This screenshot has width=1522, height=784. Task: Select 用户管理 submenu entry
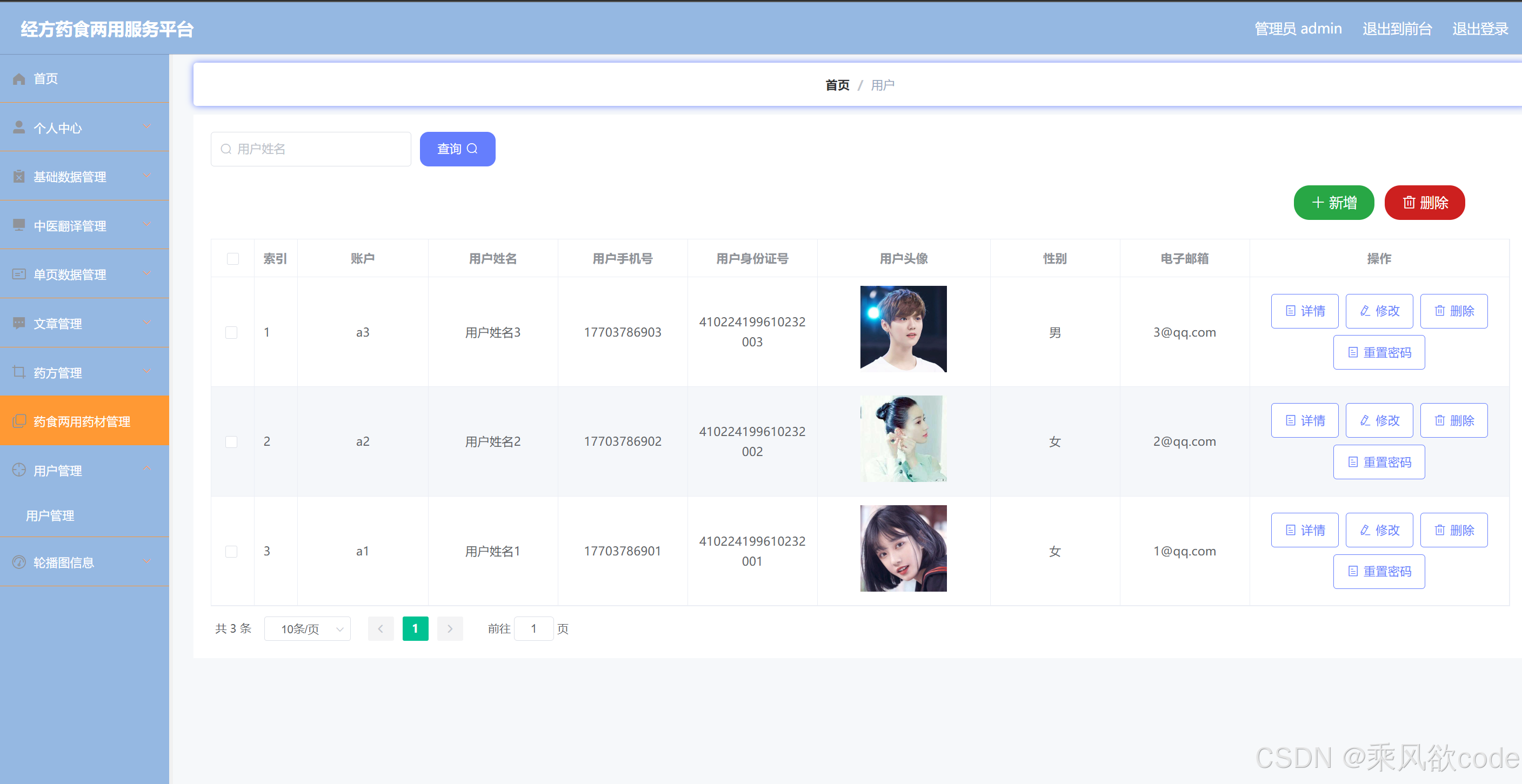click(50, 515)
